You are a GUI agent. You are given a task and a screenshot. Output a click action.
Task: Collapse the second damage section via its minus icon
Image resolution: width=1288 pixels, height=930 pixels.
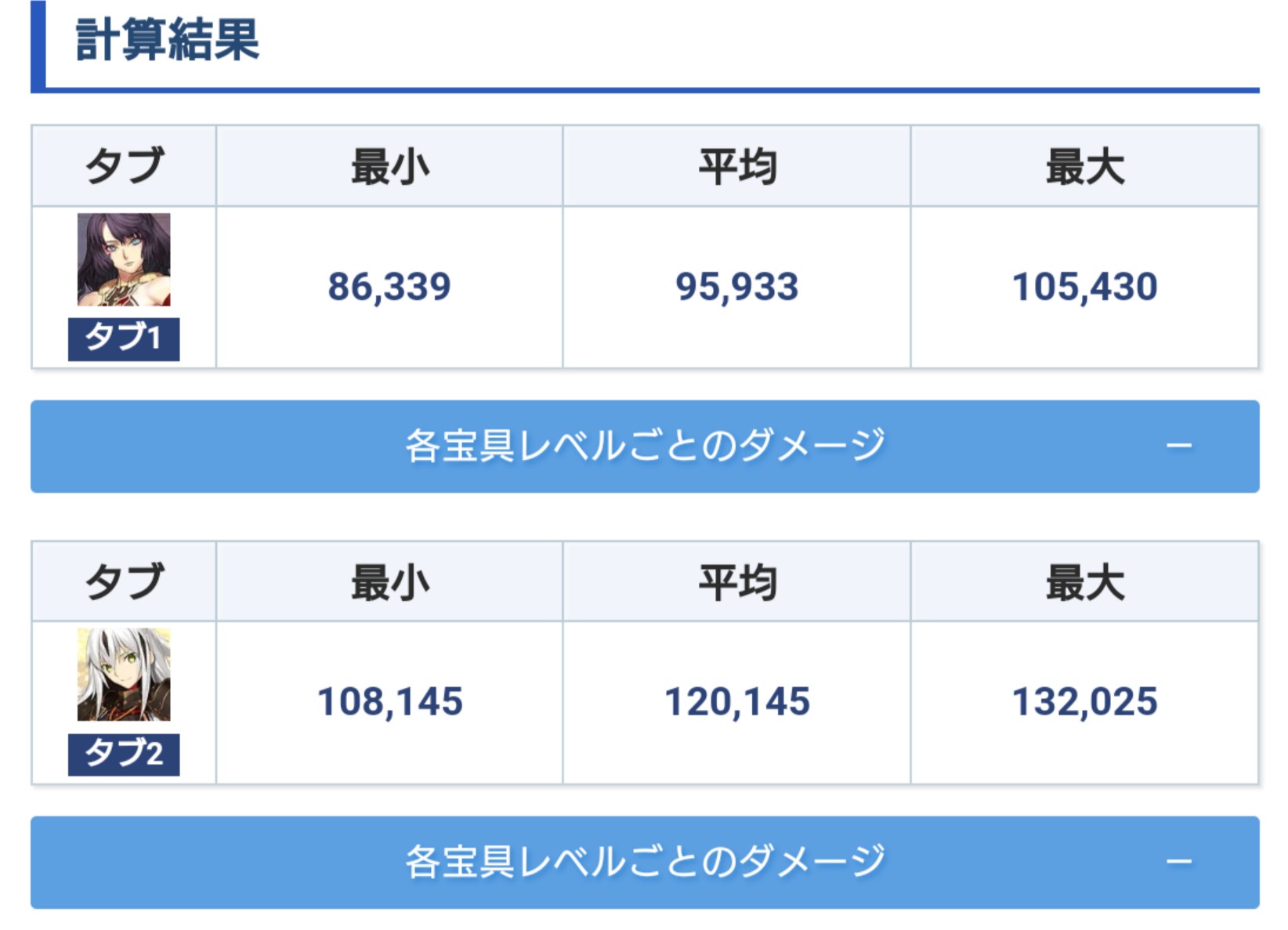click(1178, 862)
